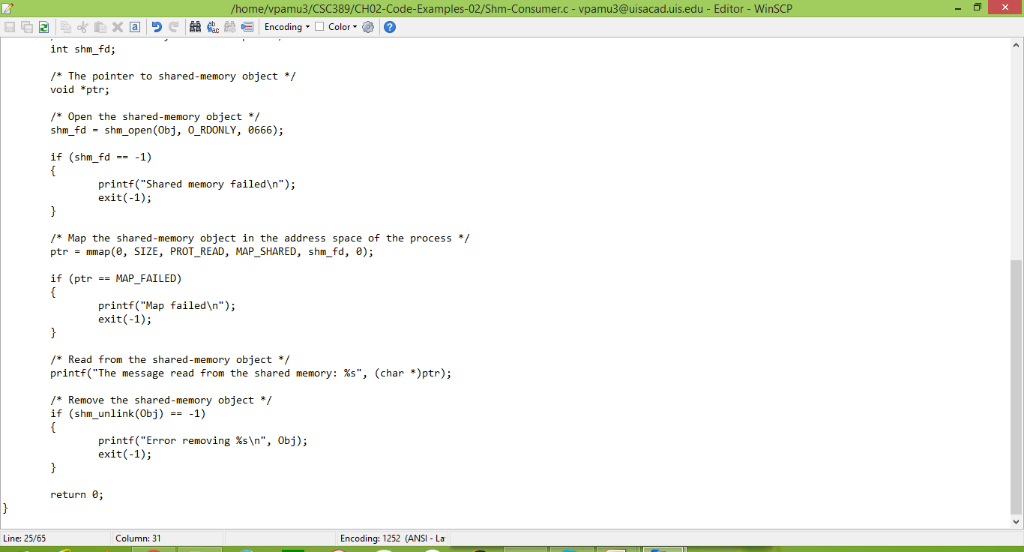
Task: Click the line "if (ptr == MAP_FAILED)"
Action: (116, 278)
